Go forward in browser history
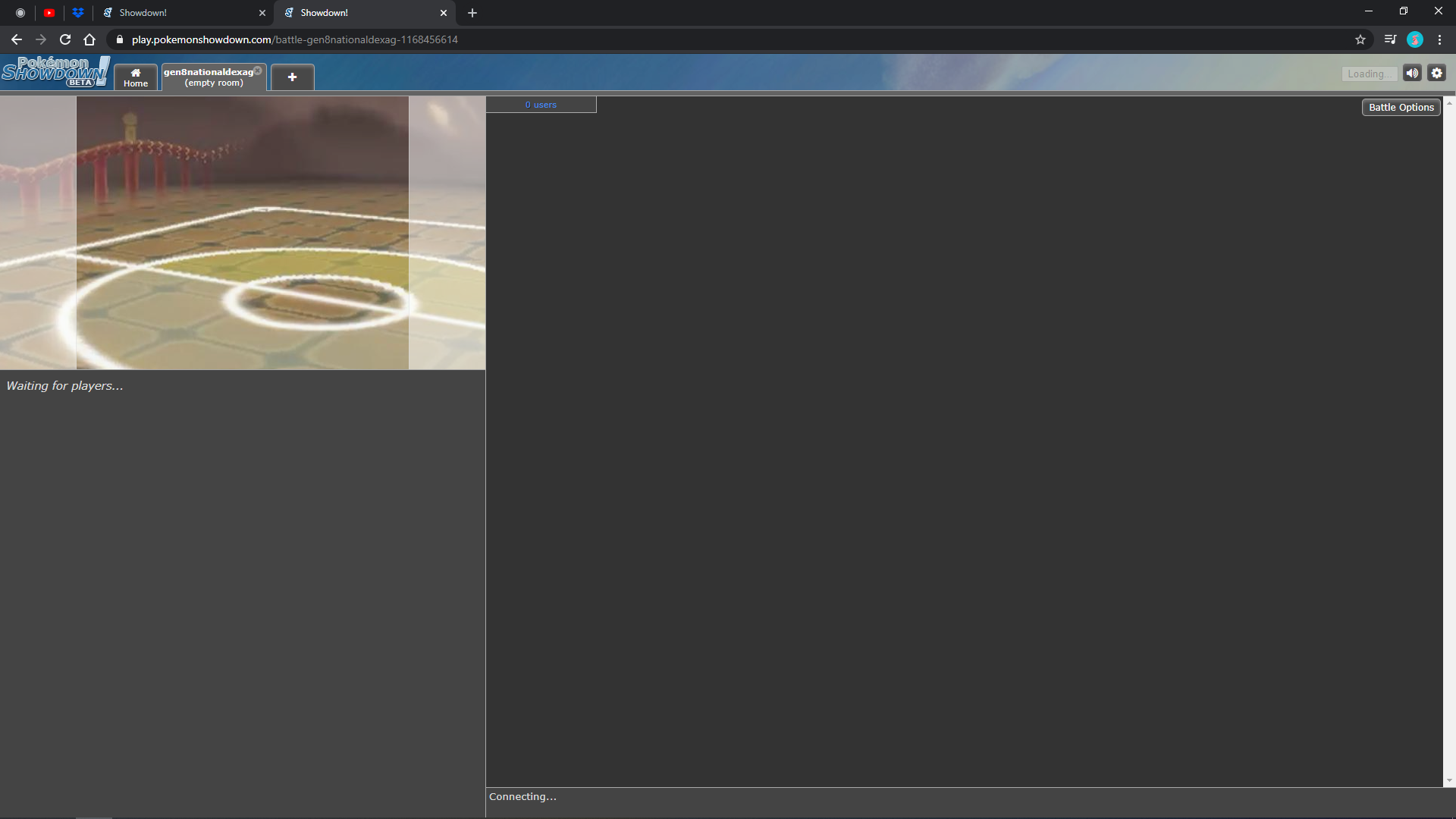Image resolution: width=1456 pixels, height=819 pixels. (x=41, y=39)
